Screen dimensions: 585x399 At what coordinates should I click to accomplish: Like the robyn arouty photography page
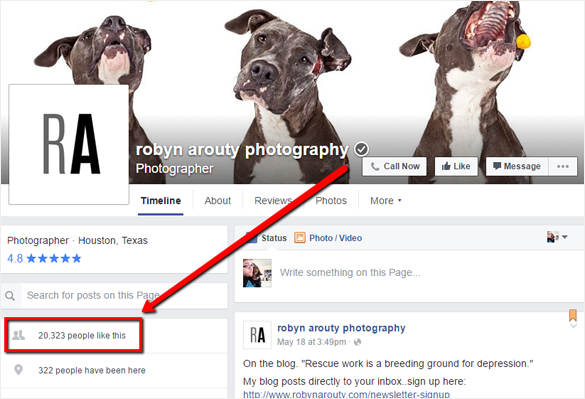(x=456, y=166)
